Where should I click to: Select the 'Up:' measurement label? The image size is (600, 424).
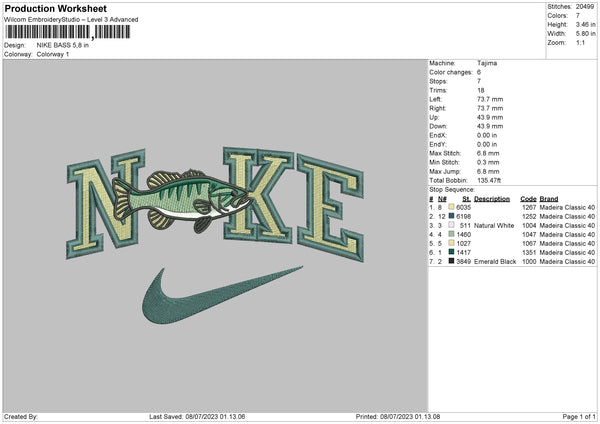pos(434,117)
